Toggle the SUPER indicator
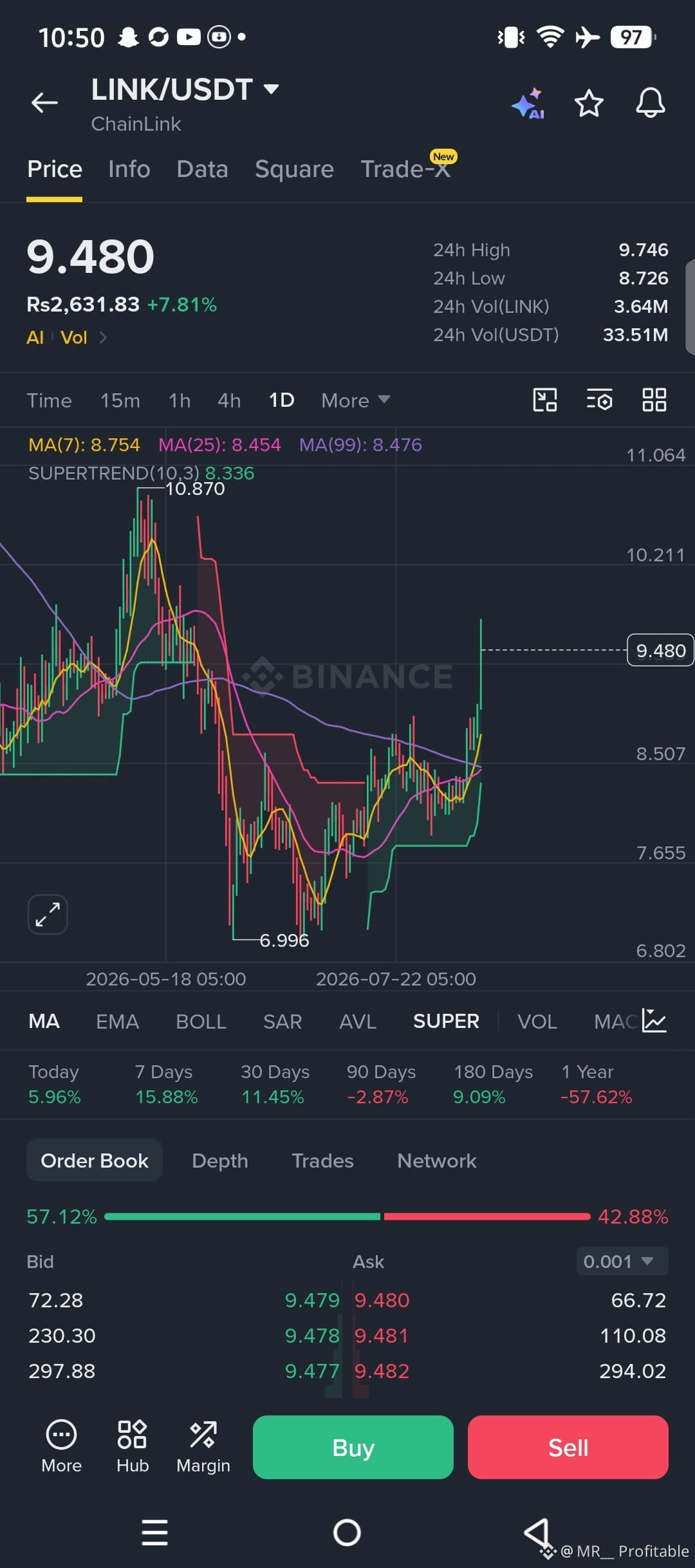Screen dimensions: 695x1568 (x=446, y=1022)
